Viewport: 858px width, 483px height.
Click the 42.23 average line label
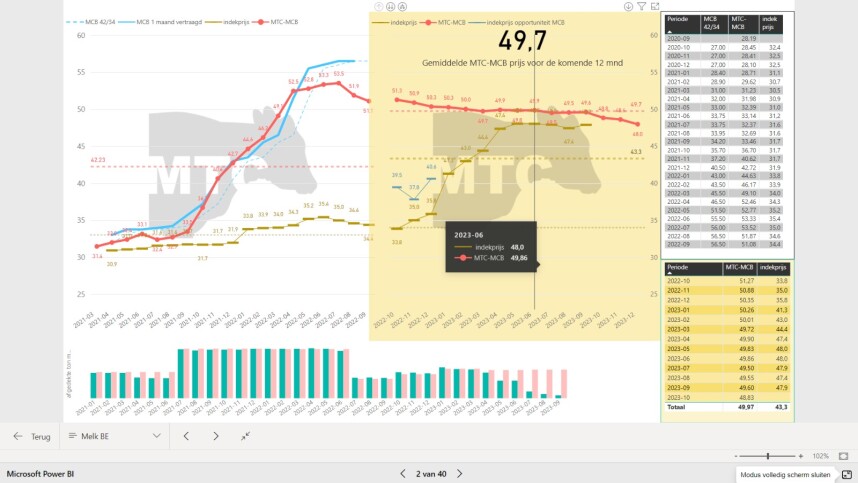[x=98, y=160]
